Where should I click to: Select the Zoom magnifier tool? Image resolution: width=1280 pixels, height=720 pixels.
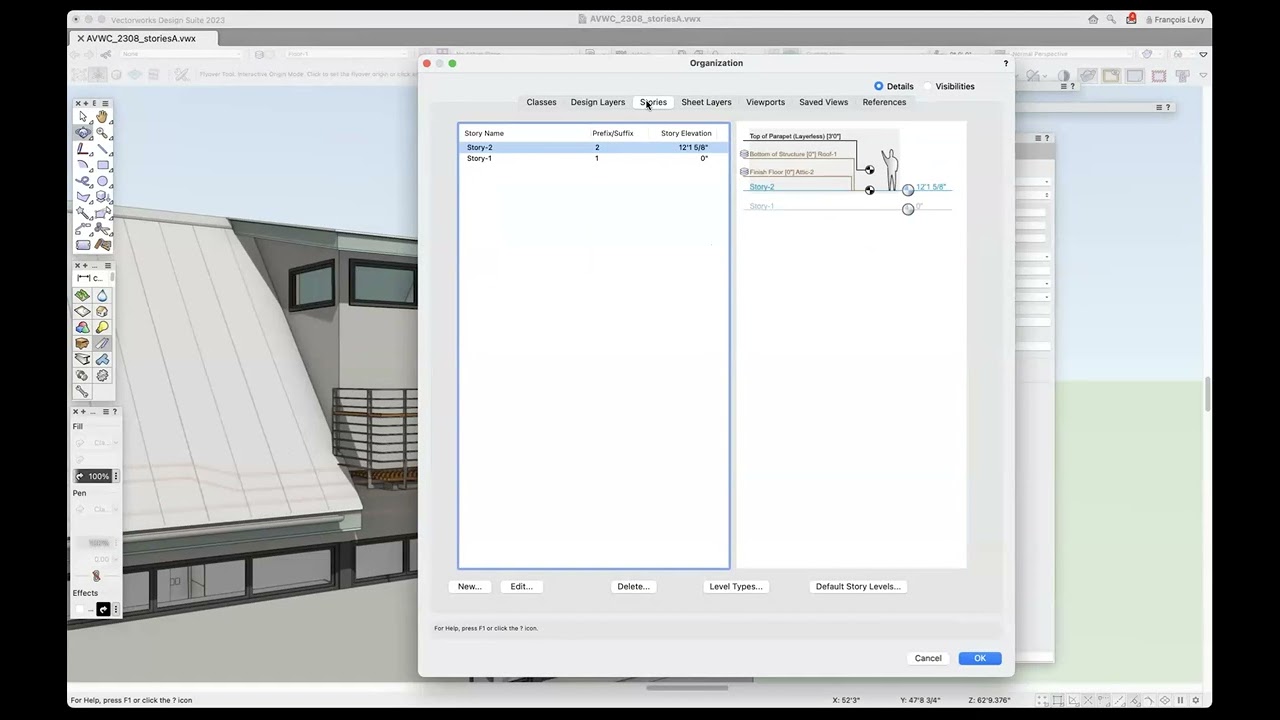tap(102, 133)
